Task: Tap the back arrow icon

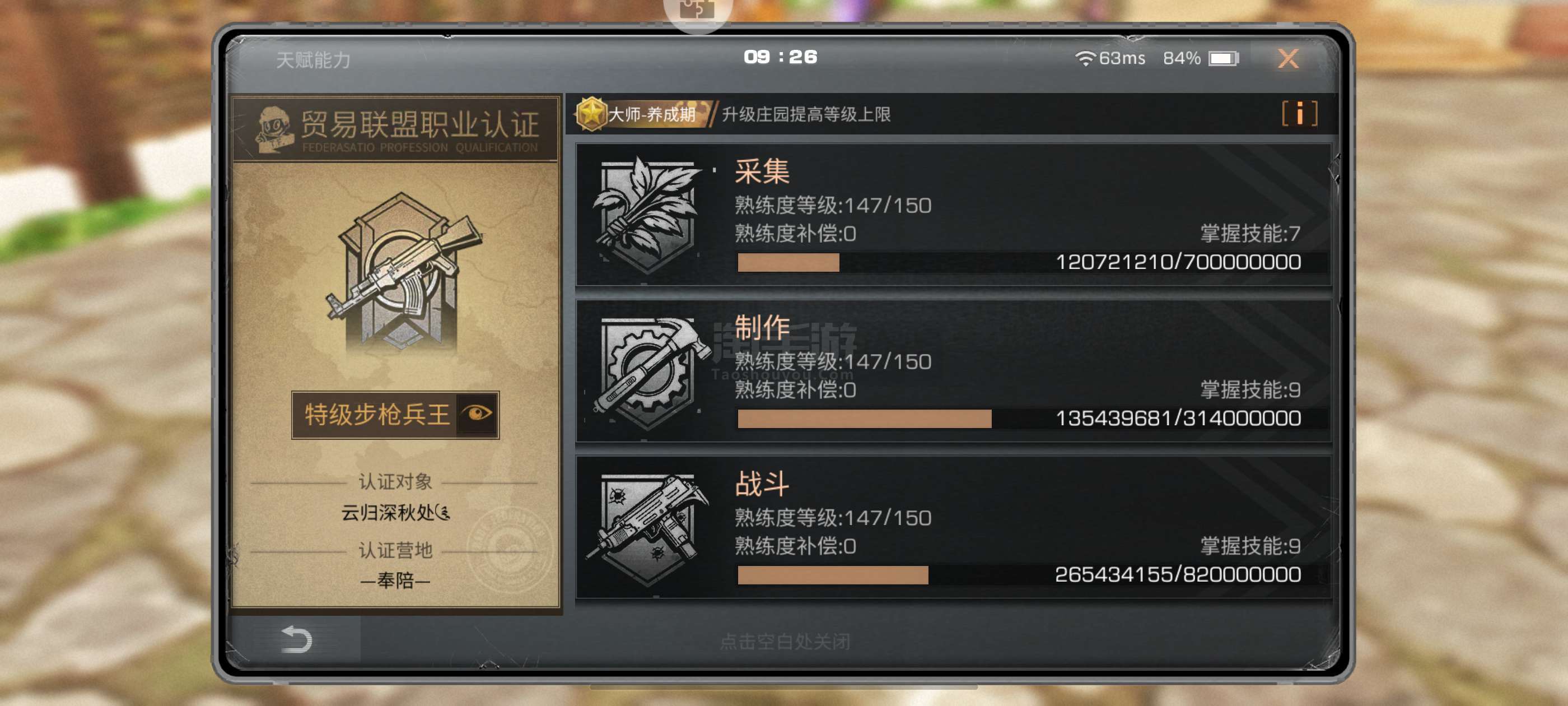Action: click(296, 640)
